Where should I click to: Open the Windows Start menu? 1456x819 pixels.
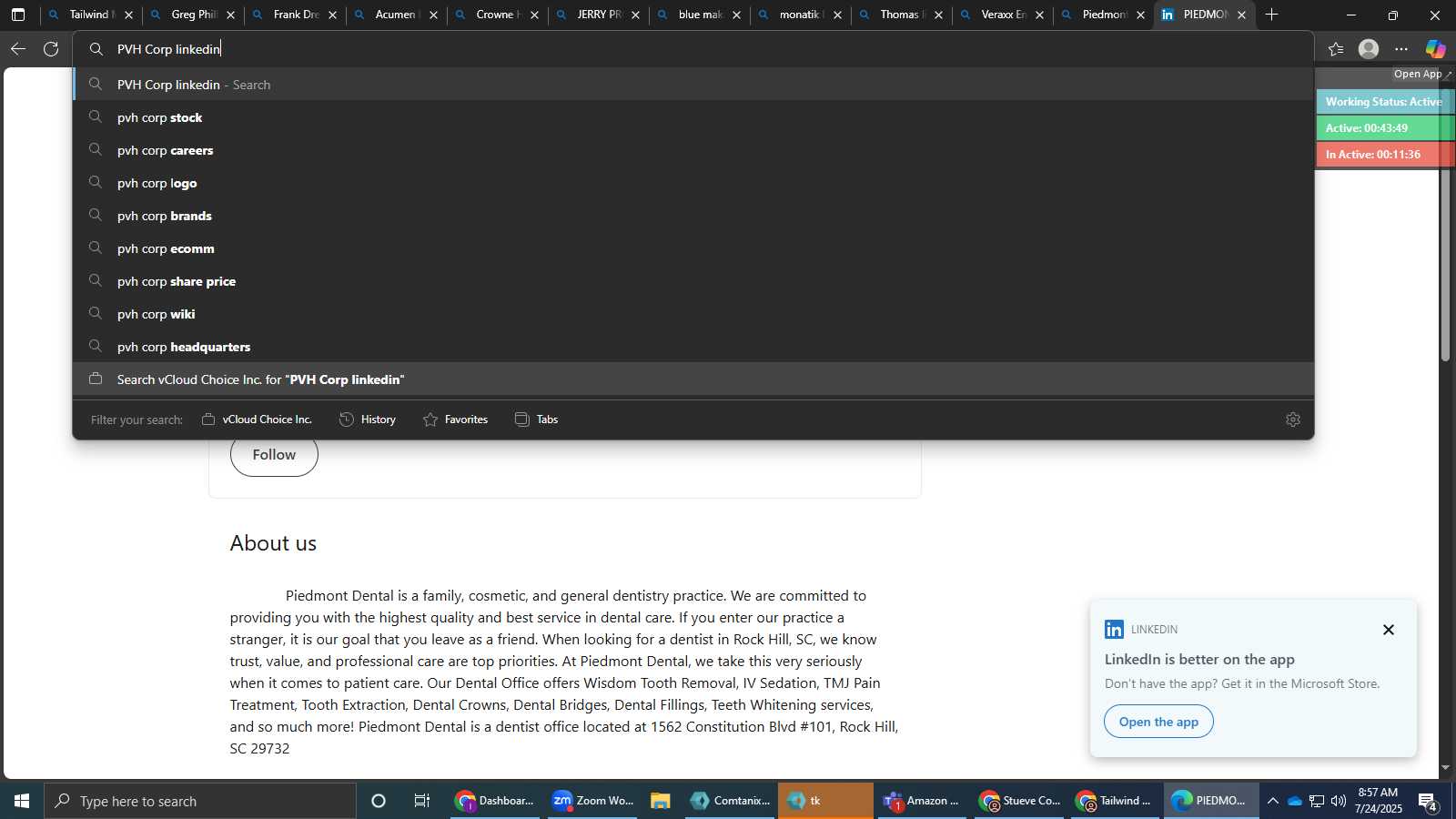22,801
